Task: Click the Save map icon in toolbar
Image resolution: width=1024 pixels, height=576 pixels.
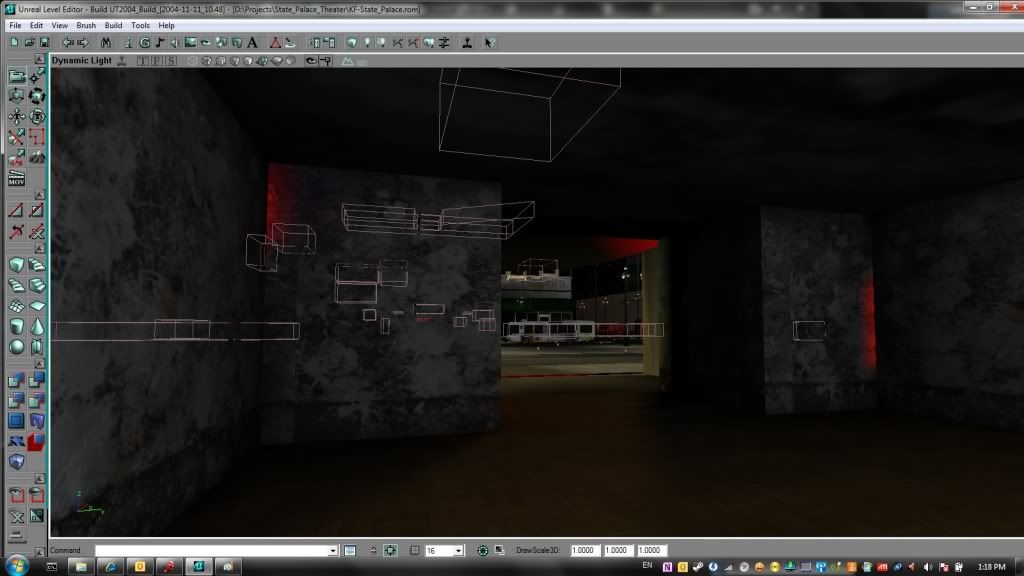Action: (43, 43)
